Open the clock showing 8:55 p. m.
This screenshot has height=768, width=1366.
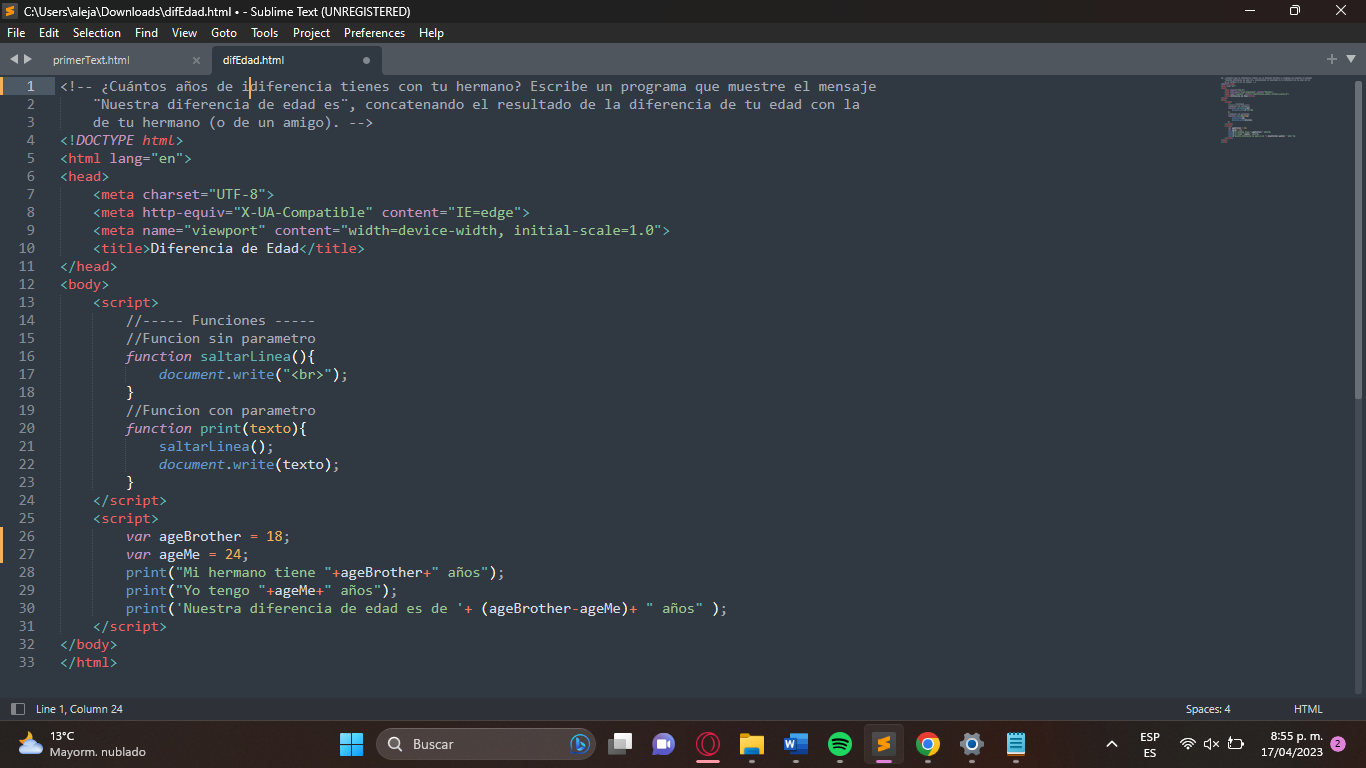click(1291, 744)
